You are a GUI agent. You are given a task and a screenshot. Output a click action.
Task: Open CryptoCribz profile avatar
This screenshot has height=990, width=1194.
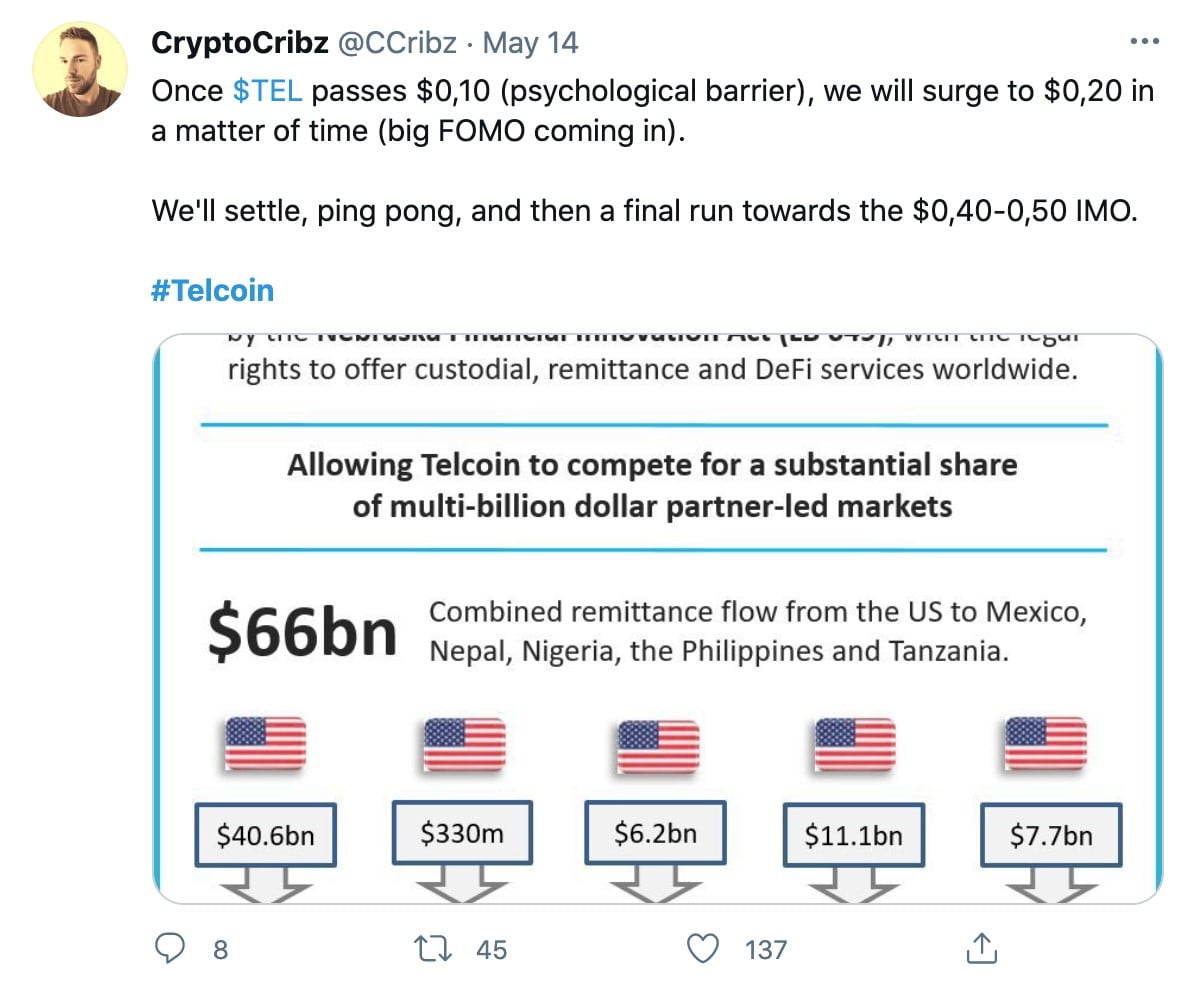[80, 69]
